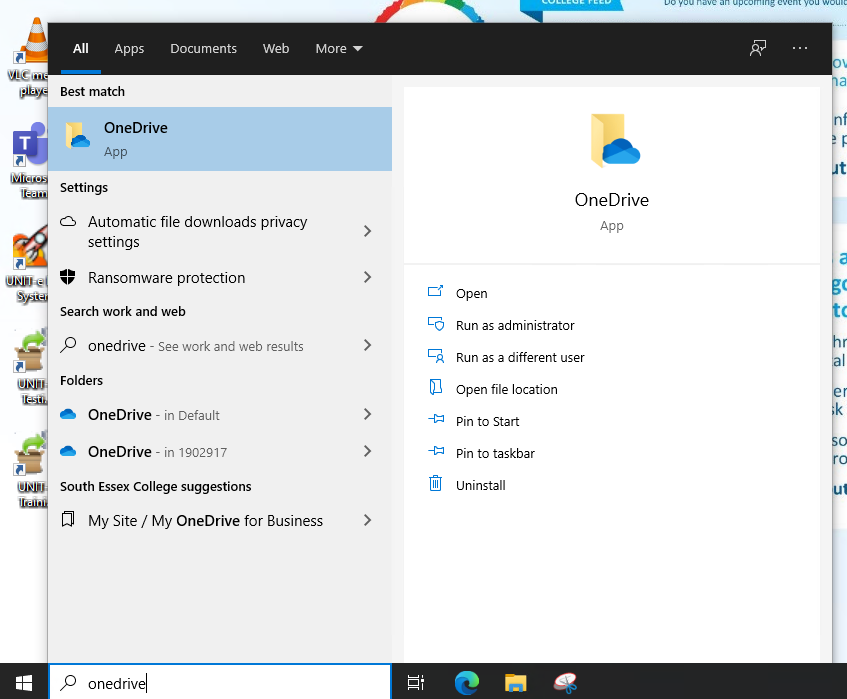Click VLC media player desktop shortcut

[x=30, y=57]
